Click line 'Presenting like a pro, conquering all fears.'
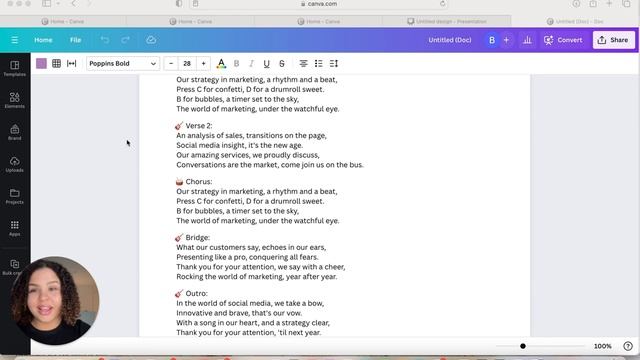This screenshot has width=640, height=360. [x=247, y=257]
